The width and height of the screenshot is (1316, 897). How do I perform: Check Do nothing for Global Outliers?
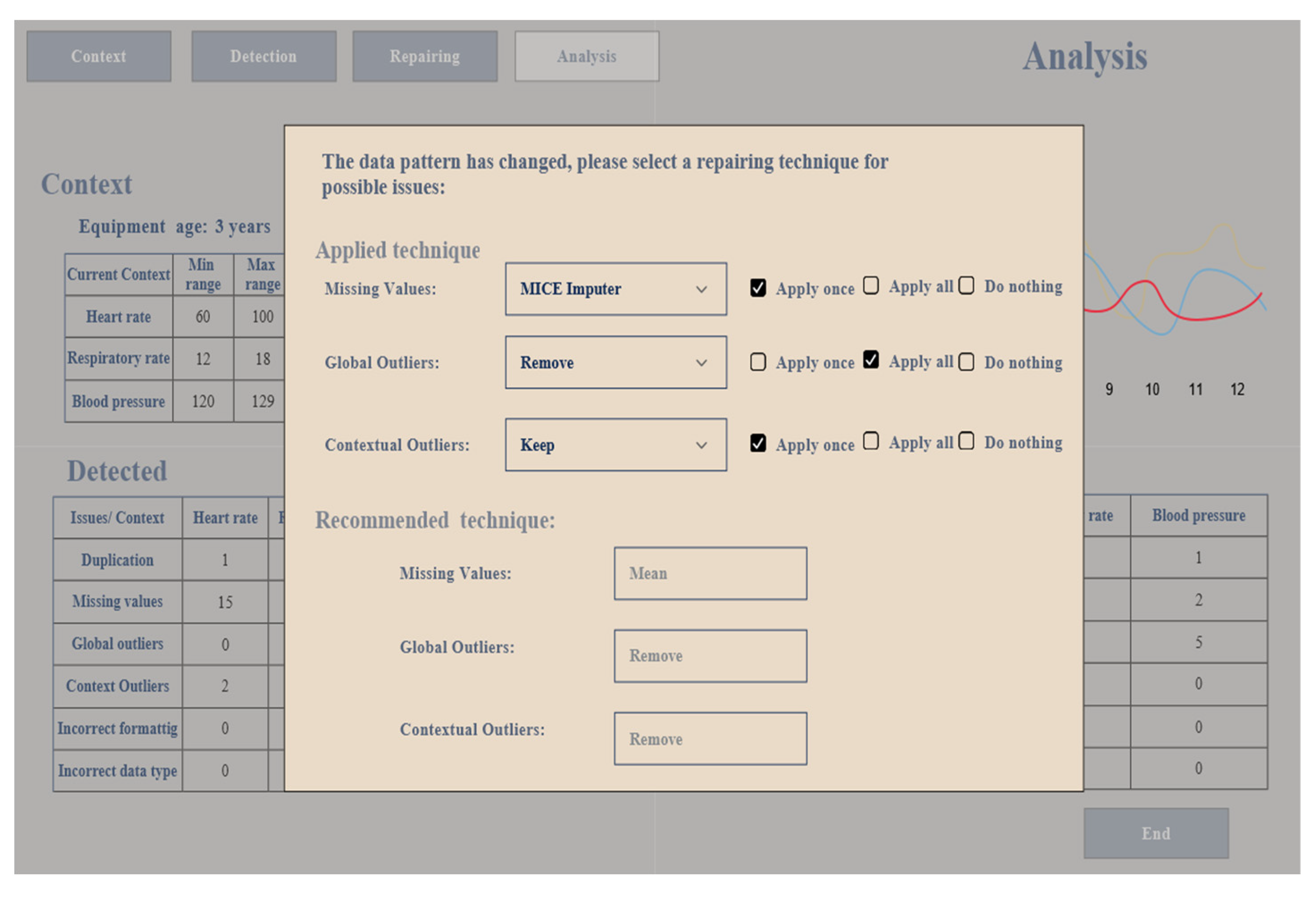pos(966,362)
